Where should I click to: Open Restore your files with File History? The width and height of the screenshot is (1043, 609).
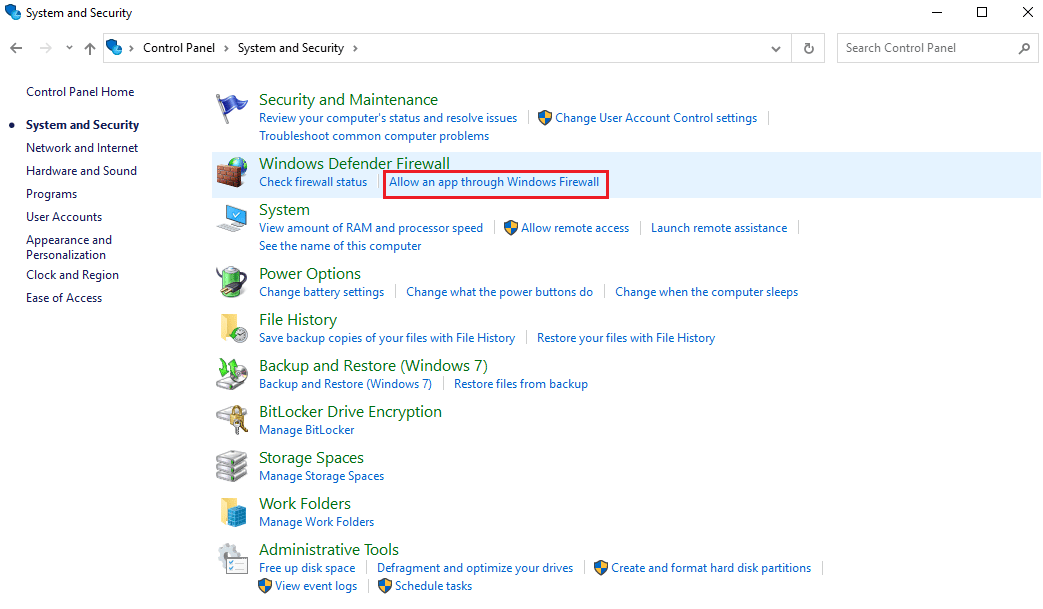(626, 338)
